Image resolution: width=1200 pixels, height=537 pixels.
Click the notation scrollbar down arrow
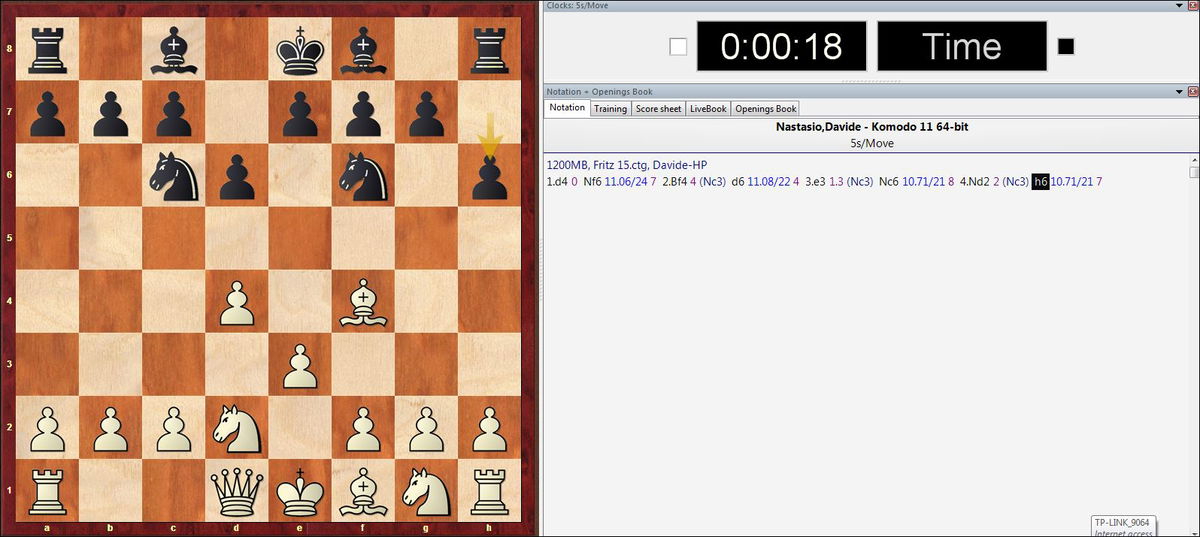[1194, 172]
